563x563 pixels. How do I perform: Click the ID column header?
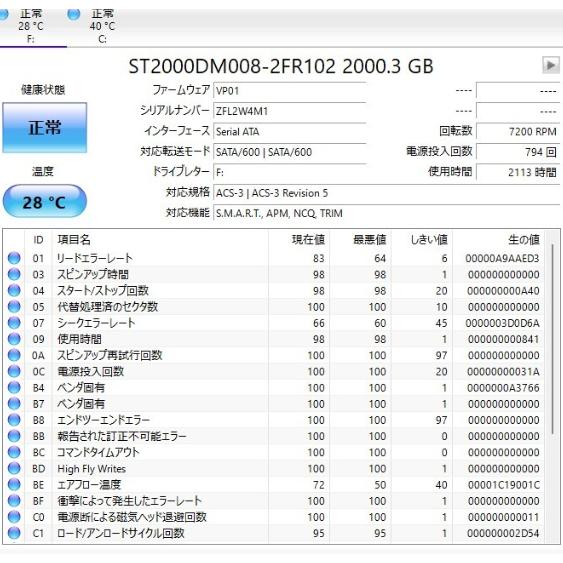(38, 239)
